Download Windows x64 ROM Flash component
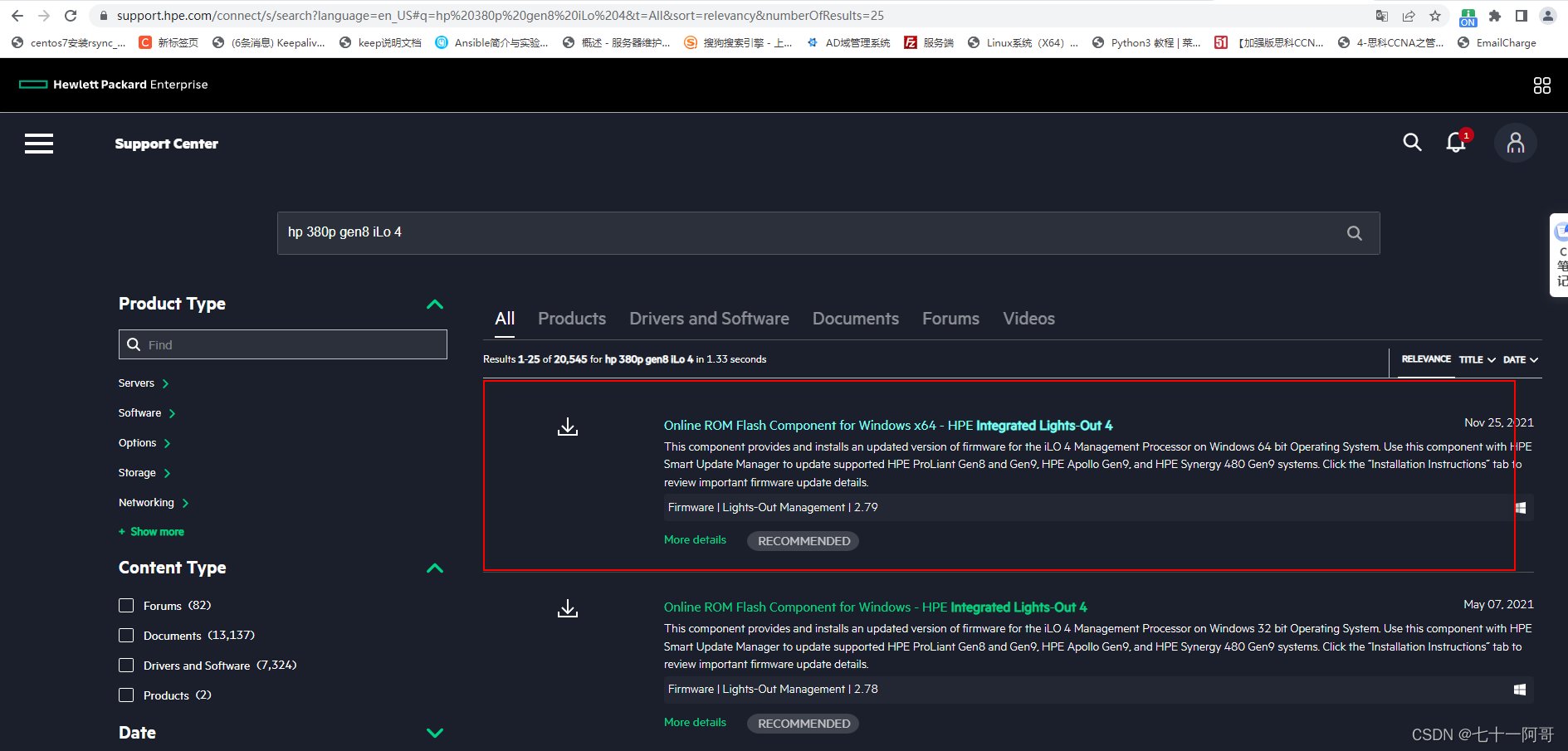Image resolution: width=1568 pixels, height=751 pixels. pyautogui.click(x=568, y=427)
